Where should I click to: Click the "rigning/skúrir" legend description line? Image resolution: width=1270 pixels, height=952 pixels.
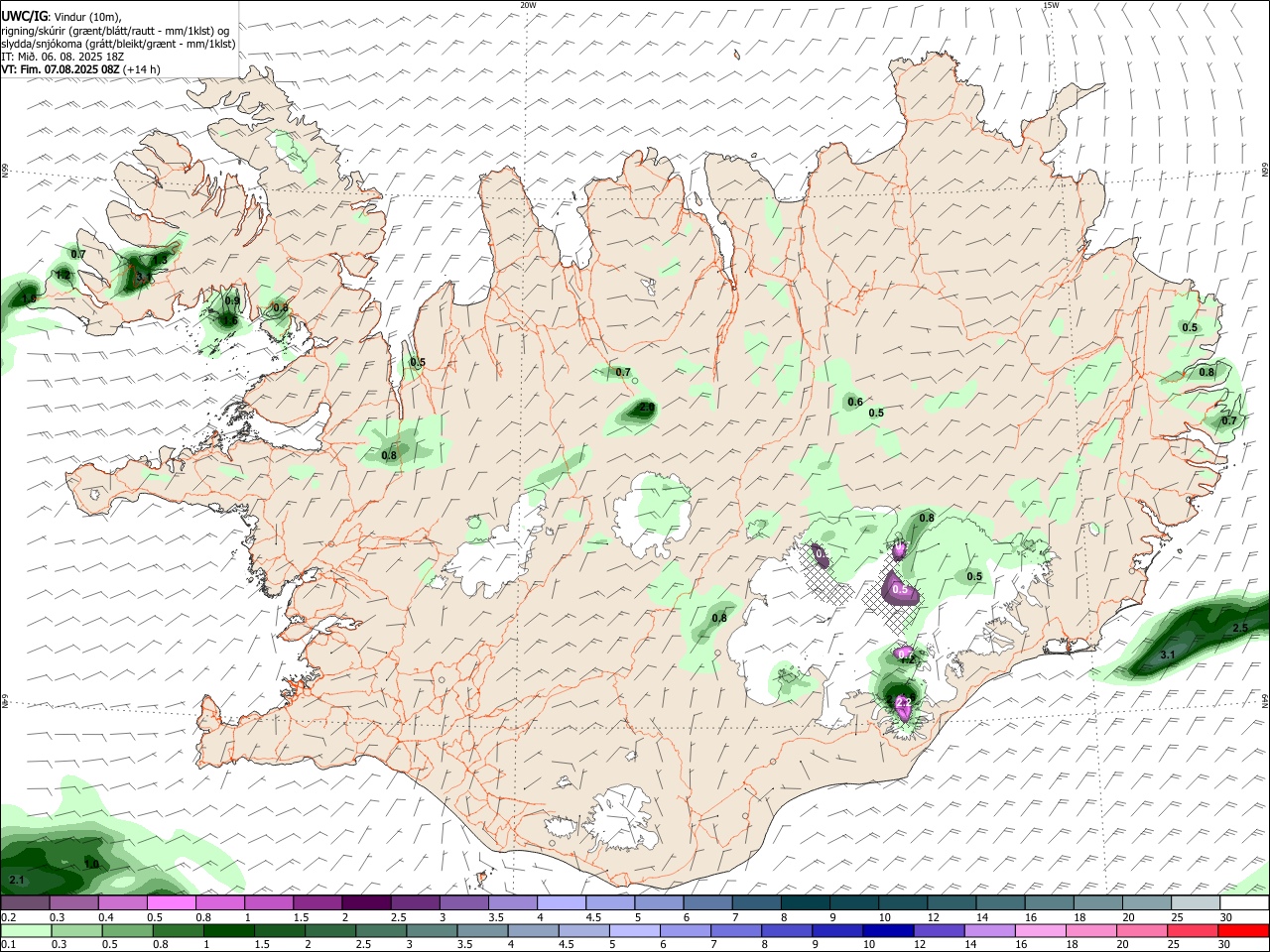115,31
